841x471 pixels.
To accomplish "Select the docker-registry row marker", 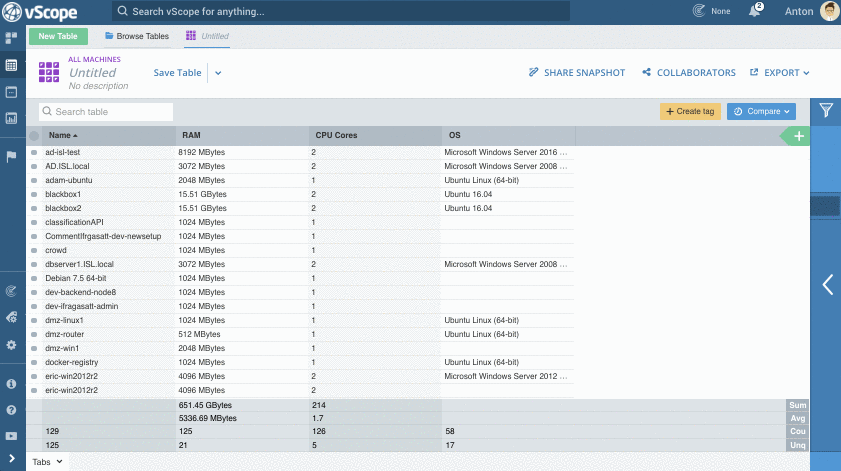I will click(34, 363).
